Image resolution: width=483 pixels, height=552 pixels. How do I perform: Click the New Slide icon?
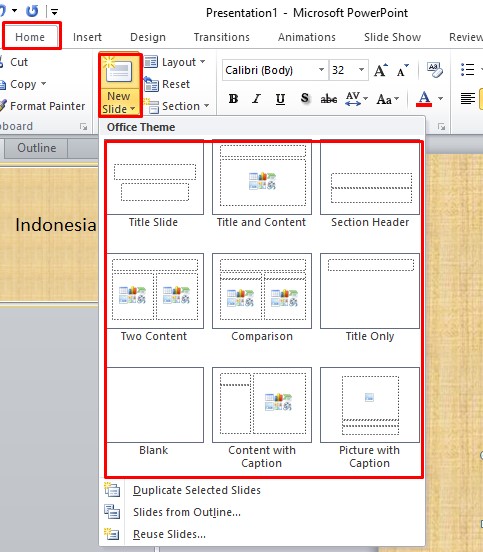[x=119, y=71]
